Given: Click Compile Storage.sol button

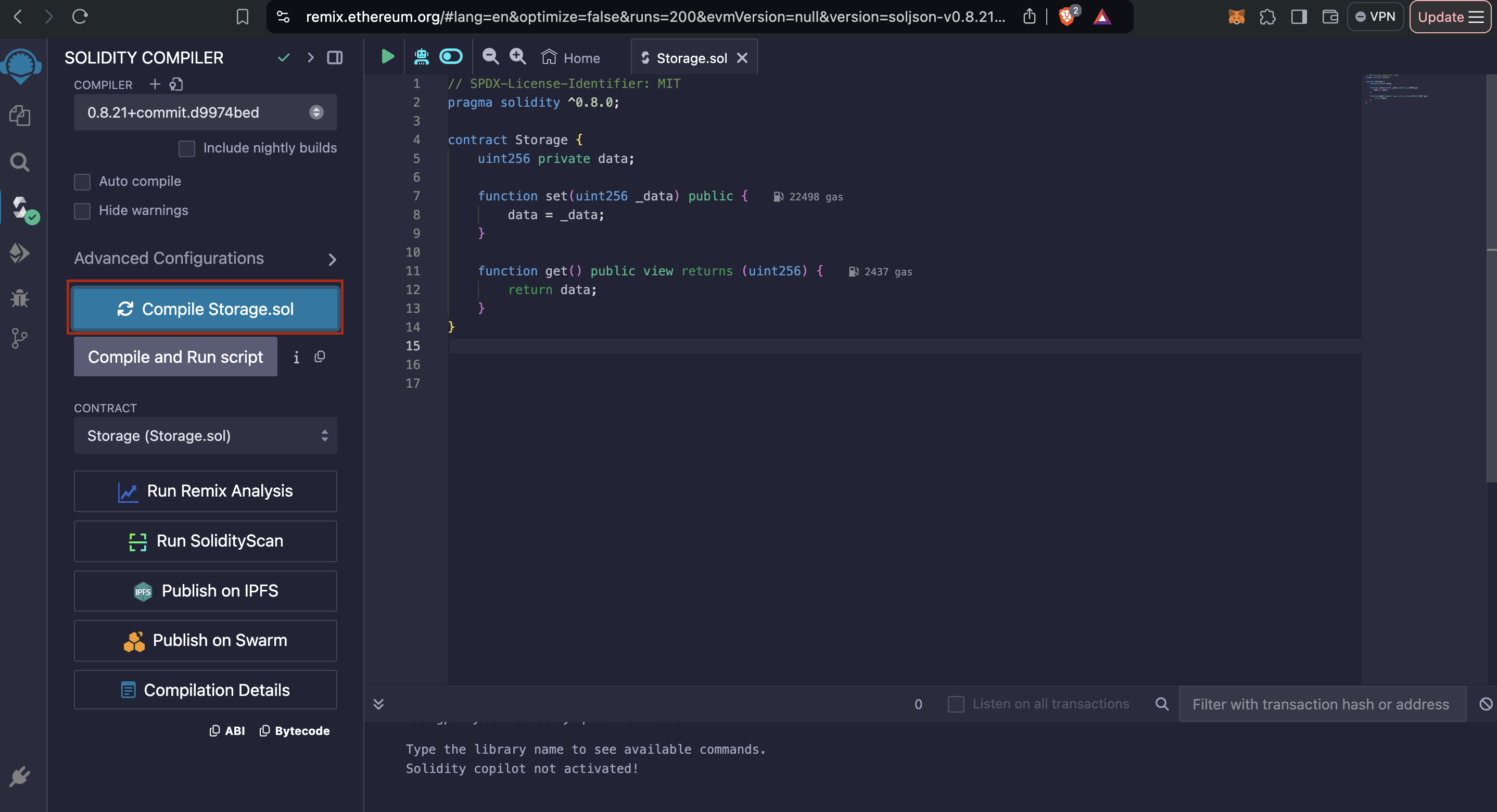Looking at the screenshot, I should (205, 309).
